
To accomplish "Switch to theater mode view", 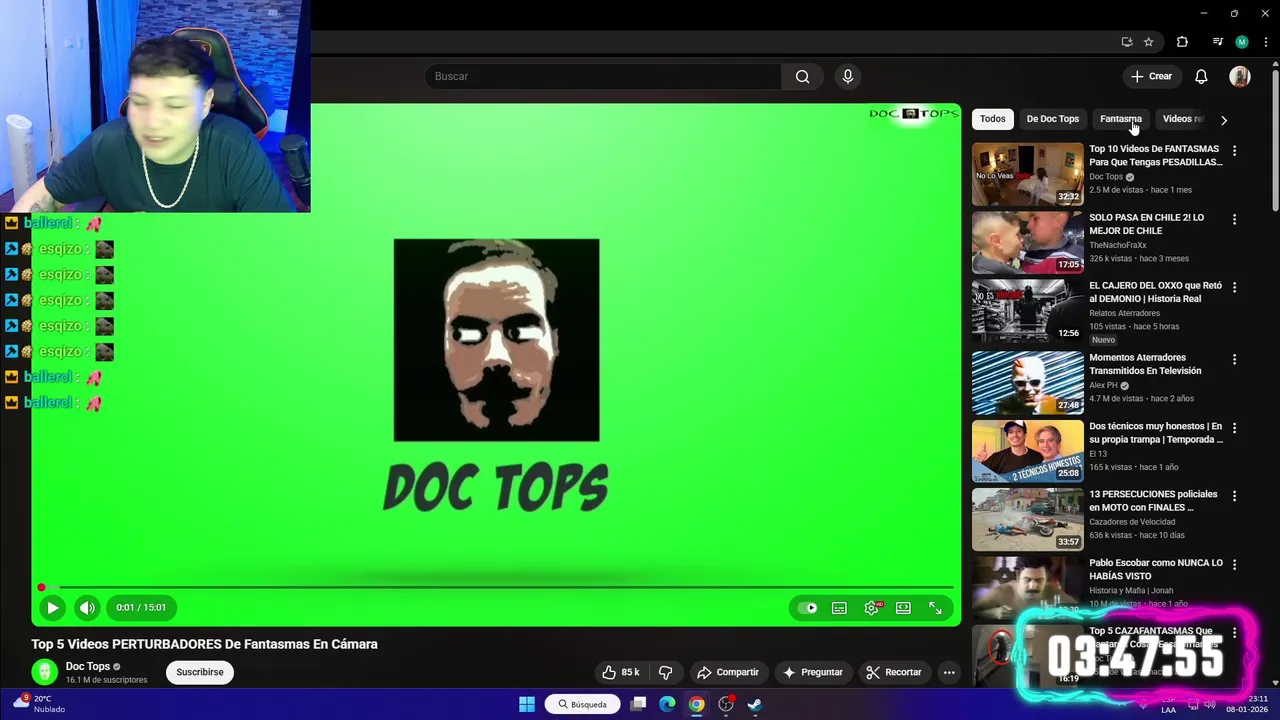I will click(903, 608).
